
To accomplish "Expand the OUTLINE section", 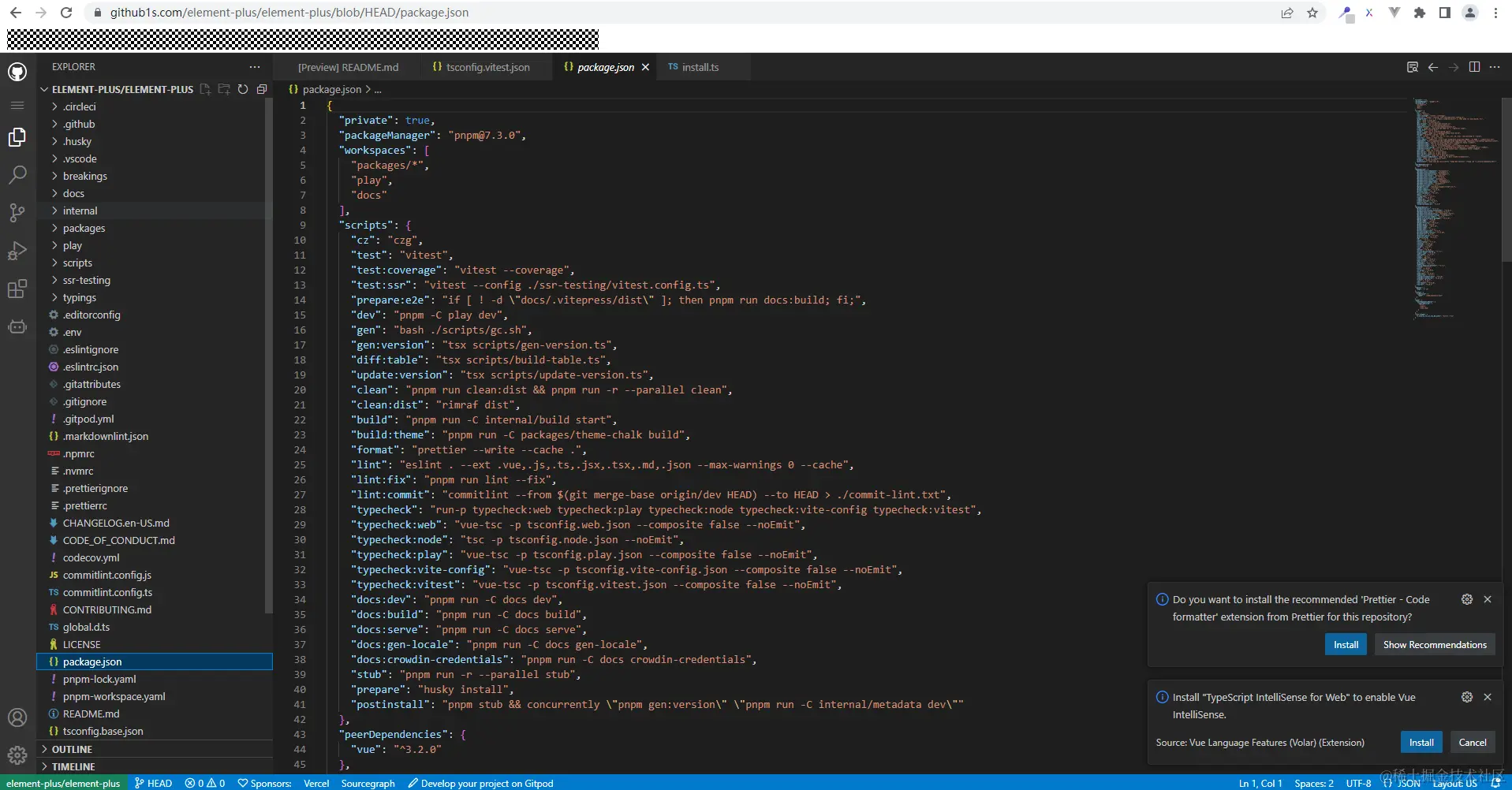I will coord(155,749).
